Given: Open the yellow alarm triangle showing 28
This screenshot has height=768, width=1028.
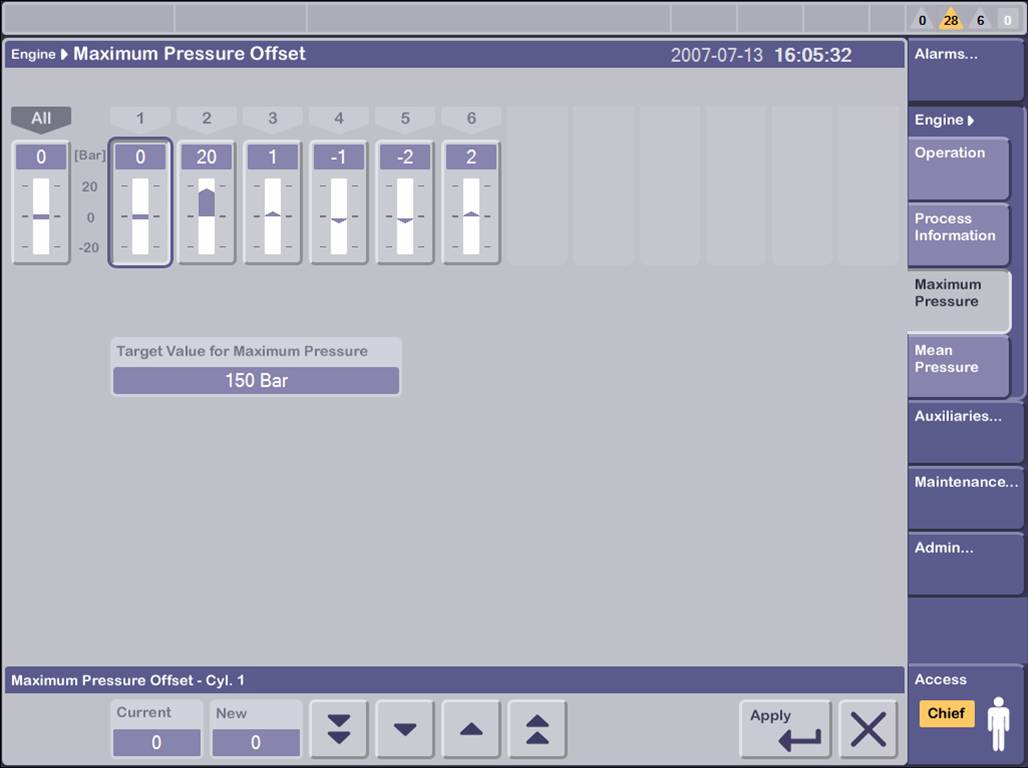Looking at the screenshot, I should (x=950, y=19).
